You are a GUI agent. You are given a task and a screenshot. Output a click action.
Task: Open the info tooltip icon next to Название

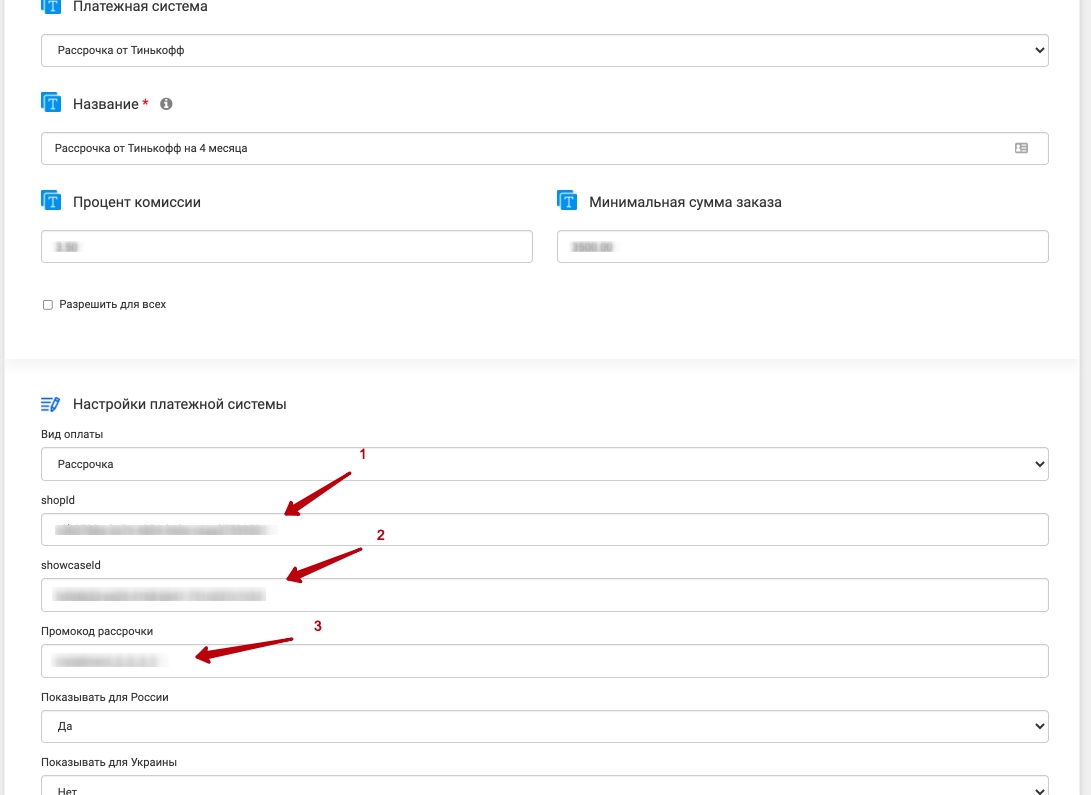[x=166, y=104]
